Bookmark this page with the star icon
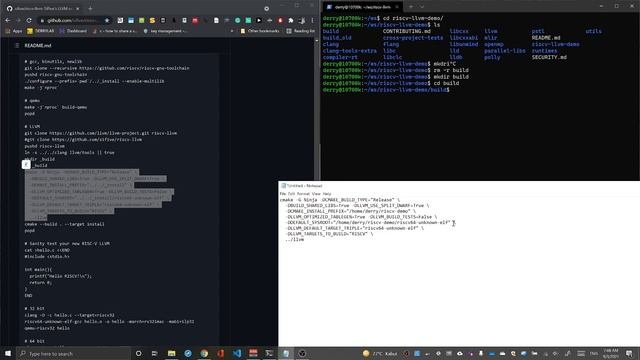 pos(107,20)
